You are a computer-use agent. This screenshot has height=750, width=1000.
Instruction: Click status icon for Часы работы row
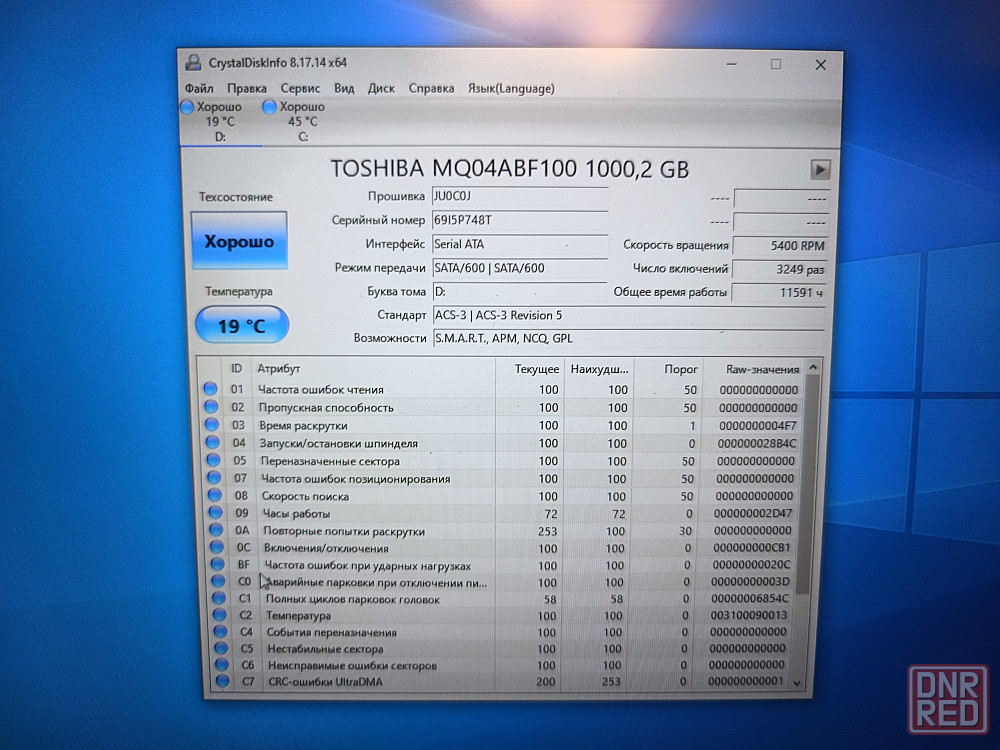click(212, 513)
